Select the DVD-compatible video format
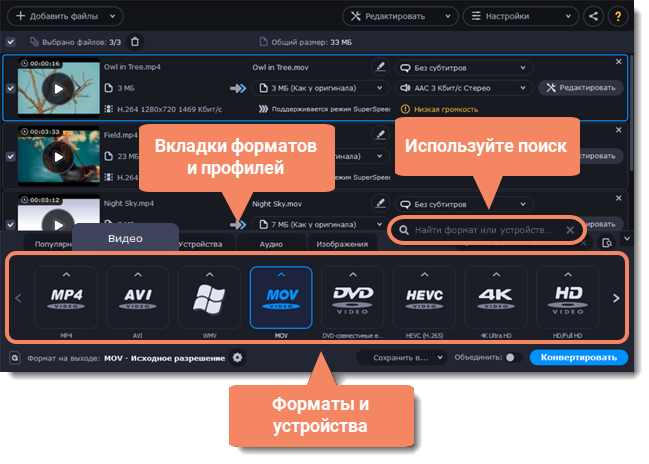 click(x=353, y=297)
